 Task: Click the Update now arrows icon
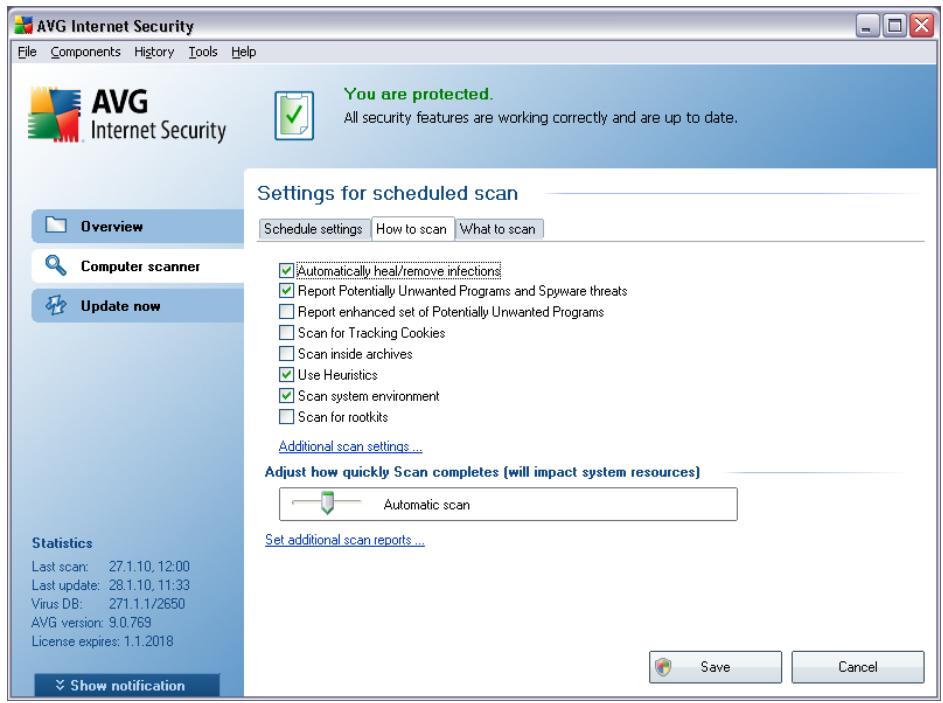56,305
